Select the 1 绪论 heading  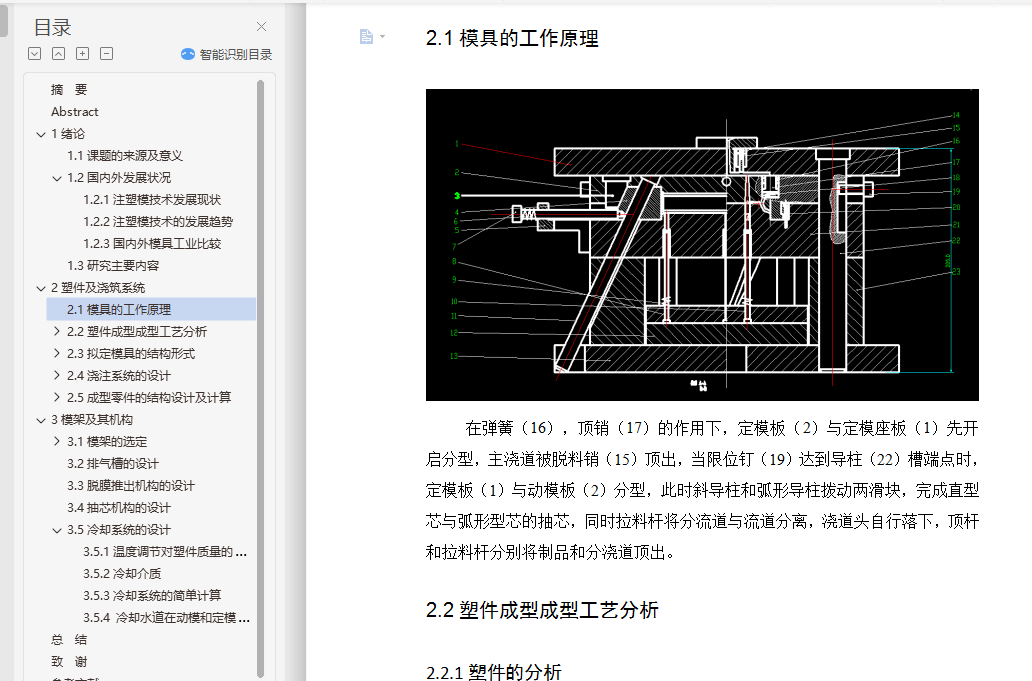(68, 134)
